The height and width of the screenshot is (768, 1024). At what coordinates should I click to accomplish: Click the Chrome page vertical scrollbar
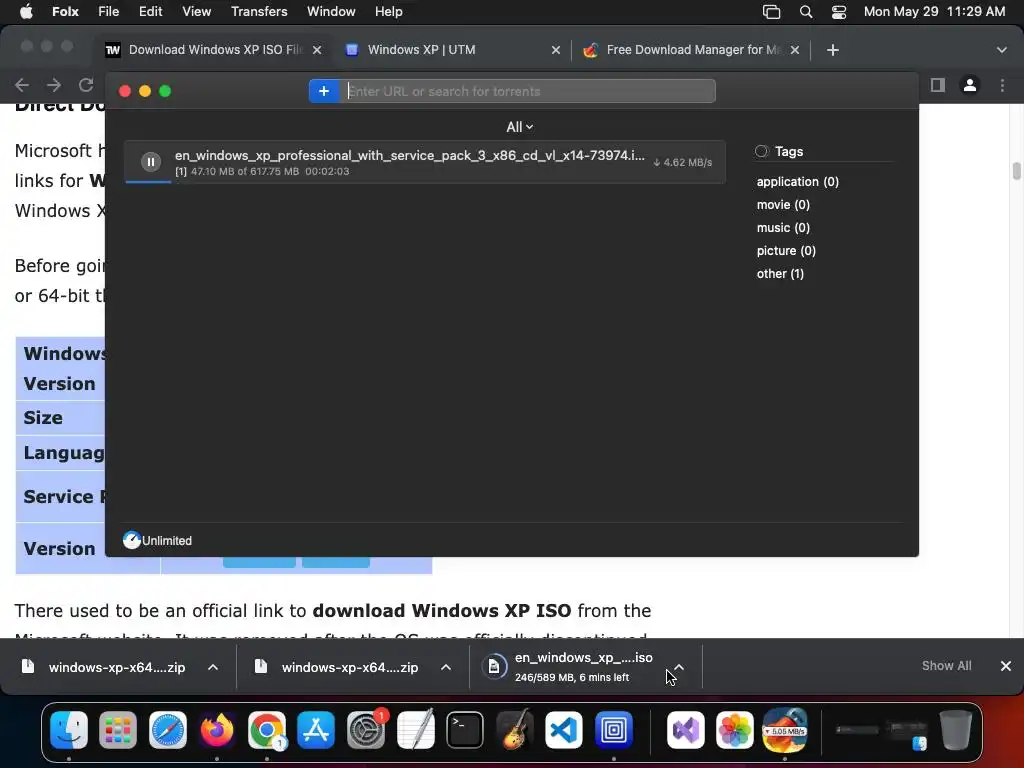click(1017, 170)
